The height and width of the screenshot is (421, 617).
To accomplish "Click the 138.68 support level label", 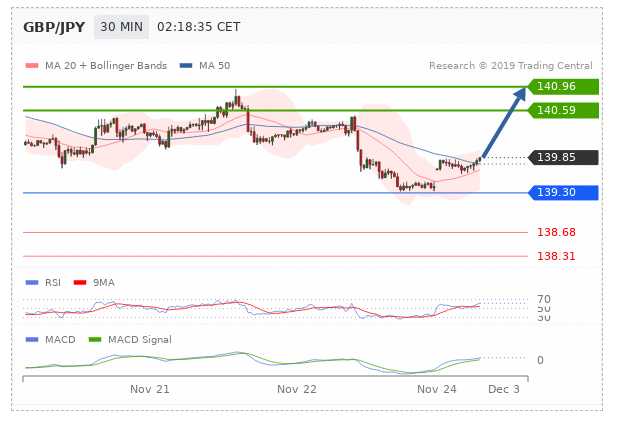I will (x=556, y=233).
